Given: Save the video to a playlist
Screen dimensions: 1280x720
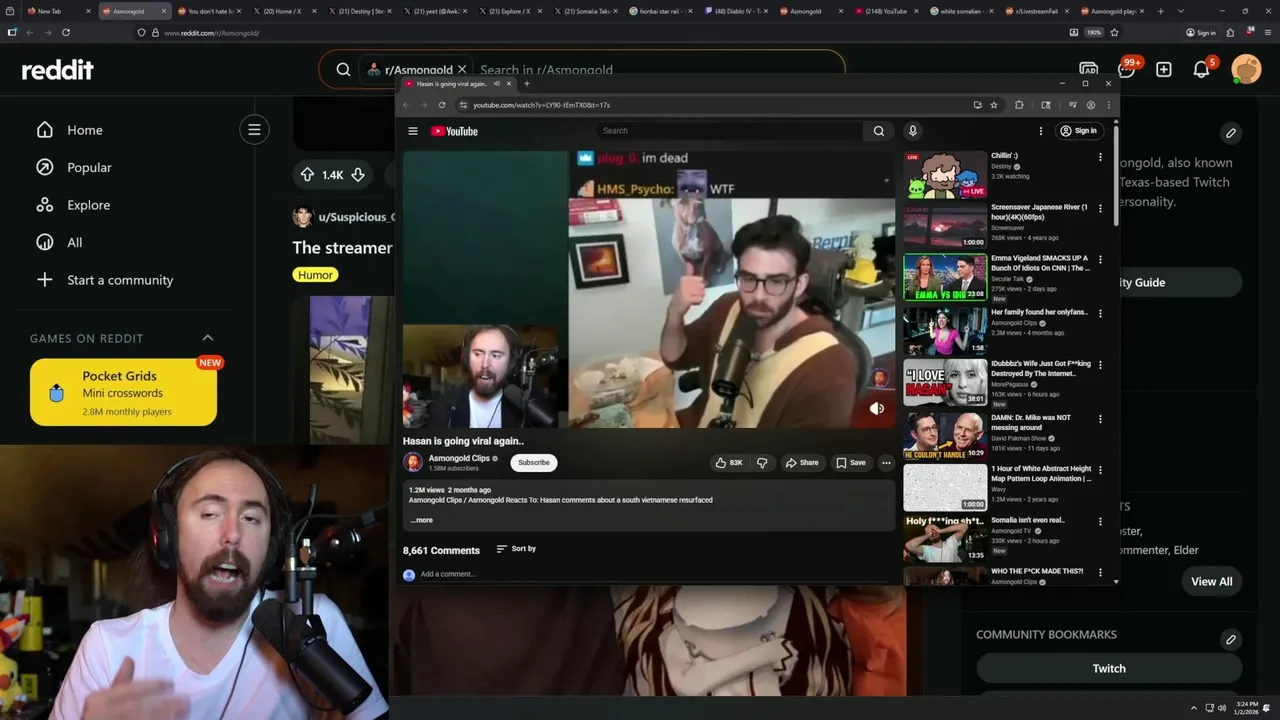Looking at the screenshot, I should click(851, 463).
